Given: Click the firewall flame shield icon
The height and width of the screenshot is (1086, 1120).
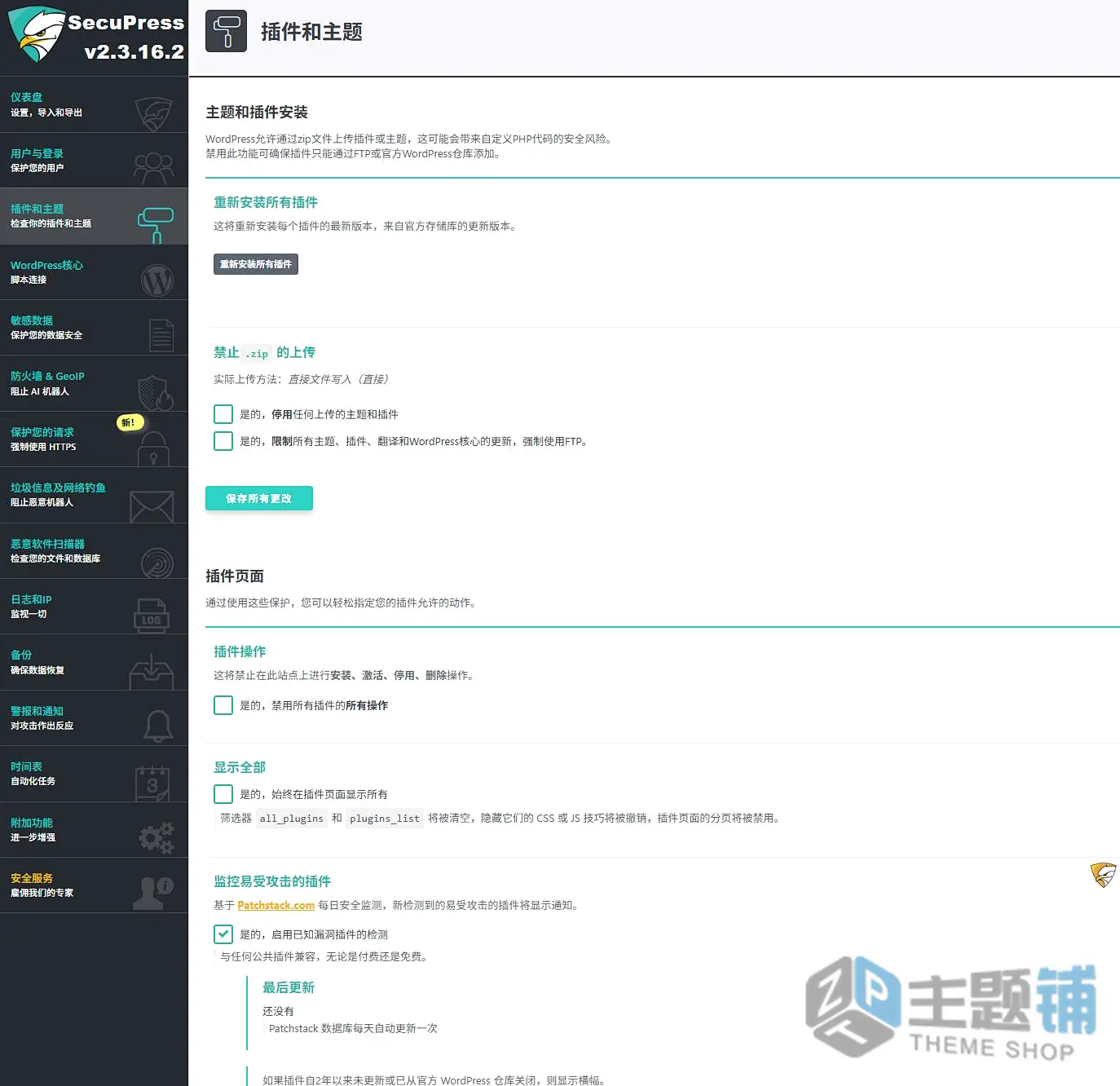Looking at the screenshot, I should [155, 393].
